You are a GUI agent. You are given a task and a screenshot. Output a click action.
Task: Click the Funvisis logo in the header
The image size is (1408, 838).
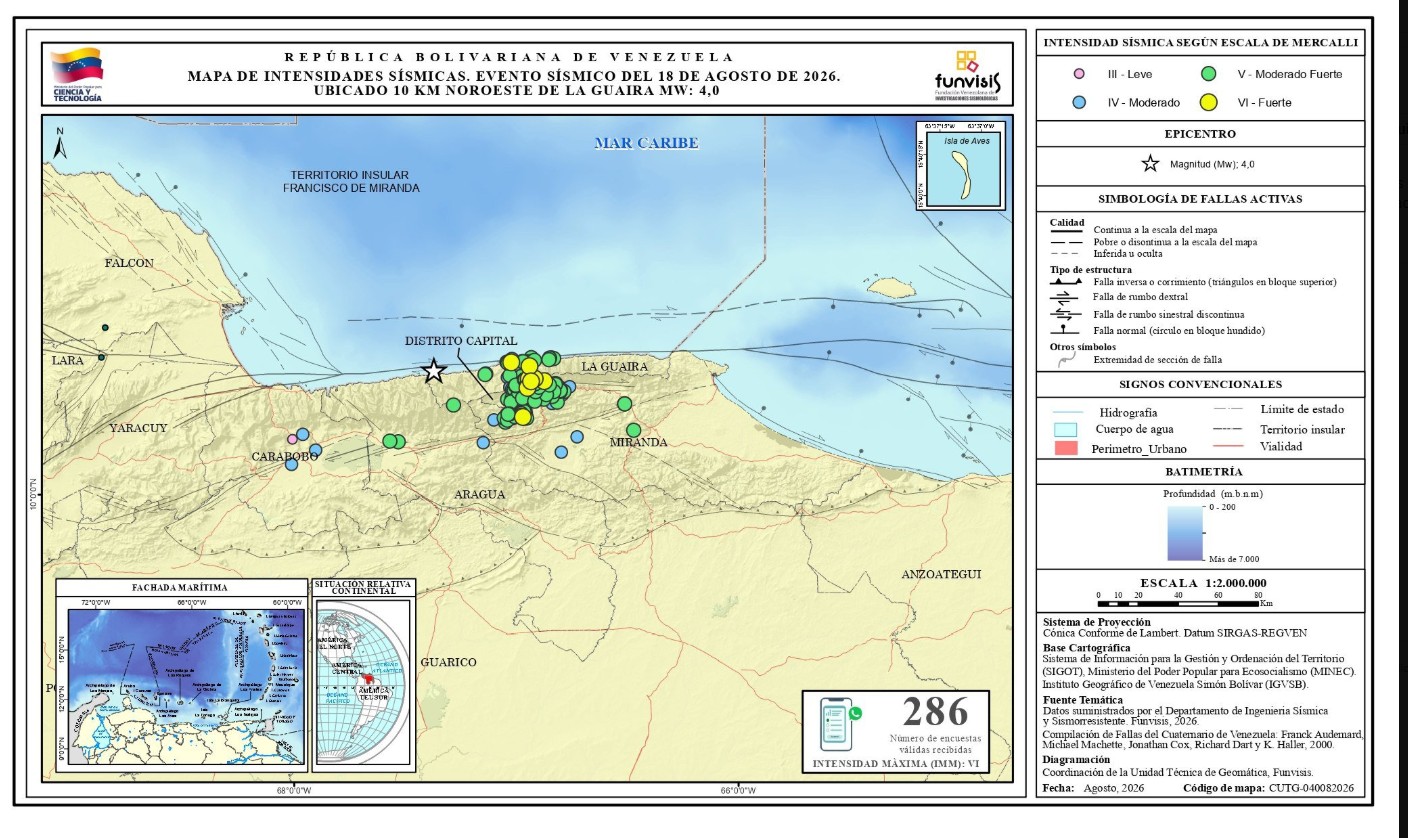[x=966, y=74]
